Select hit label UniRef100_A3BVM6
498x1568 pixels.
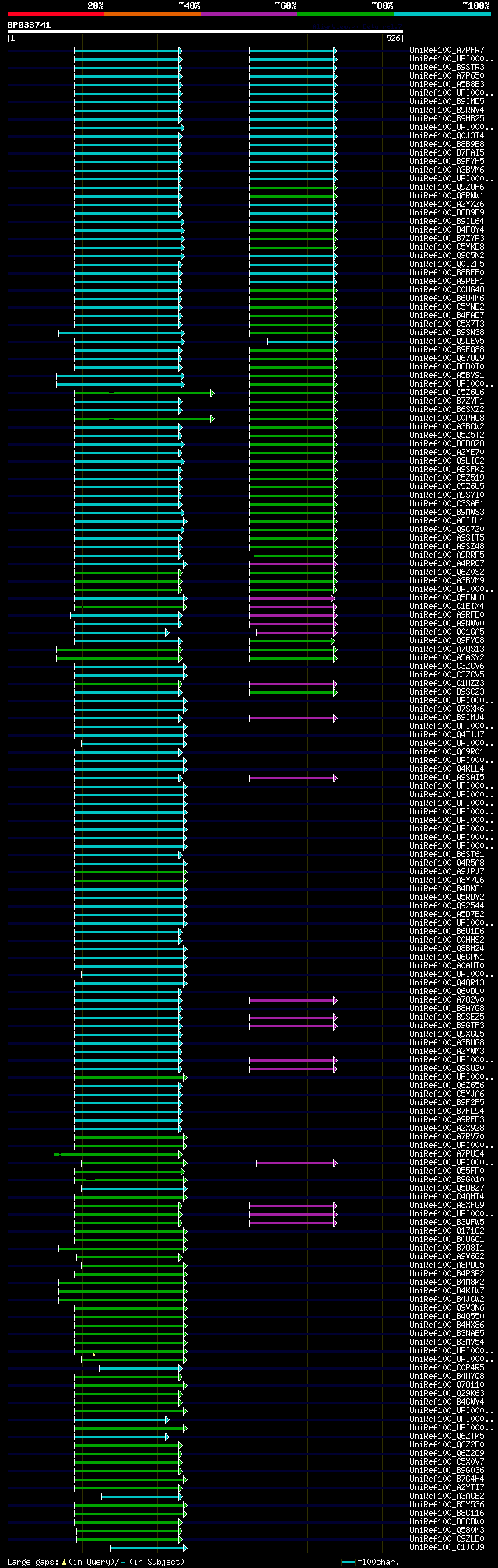447,170
